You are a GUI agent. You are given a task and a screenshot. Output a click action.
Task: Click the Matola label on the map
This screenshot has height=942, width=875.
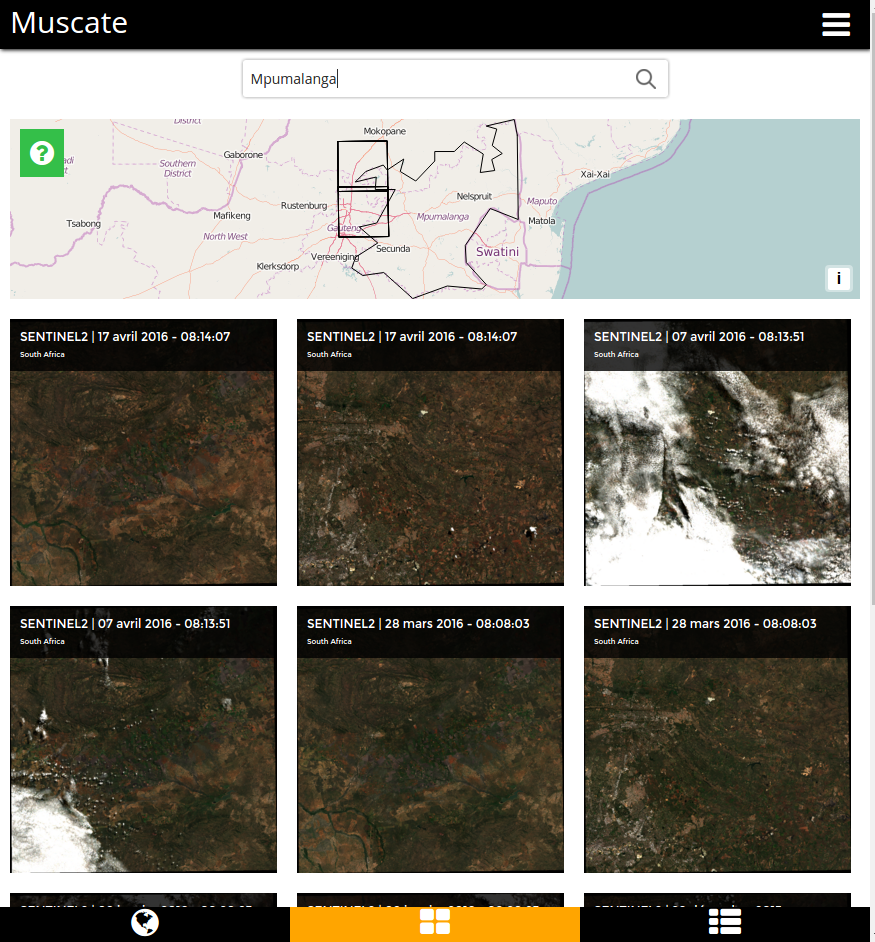542,221
